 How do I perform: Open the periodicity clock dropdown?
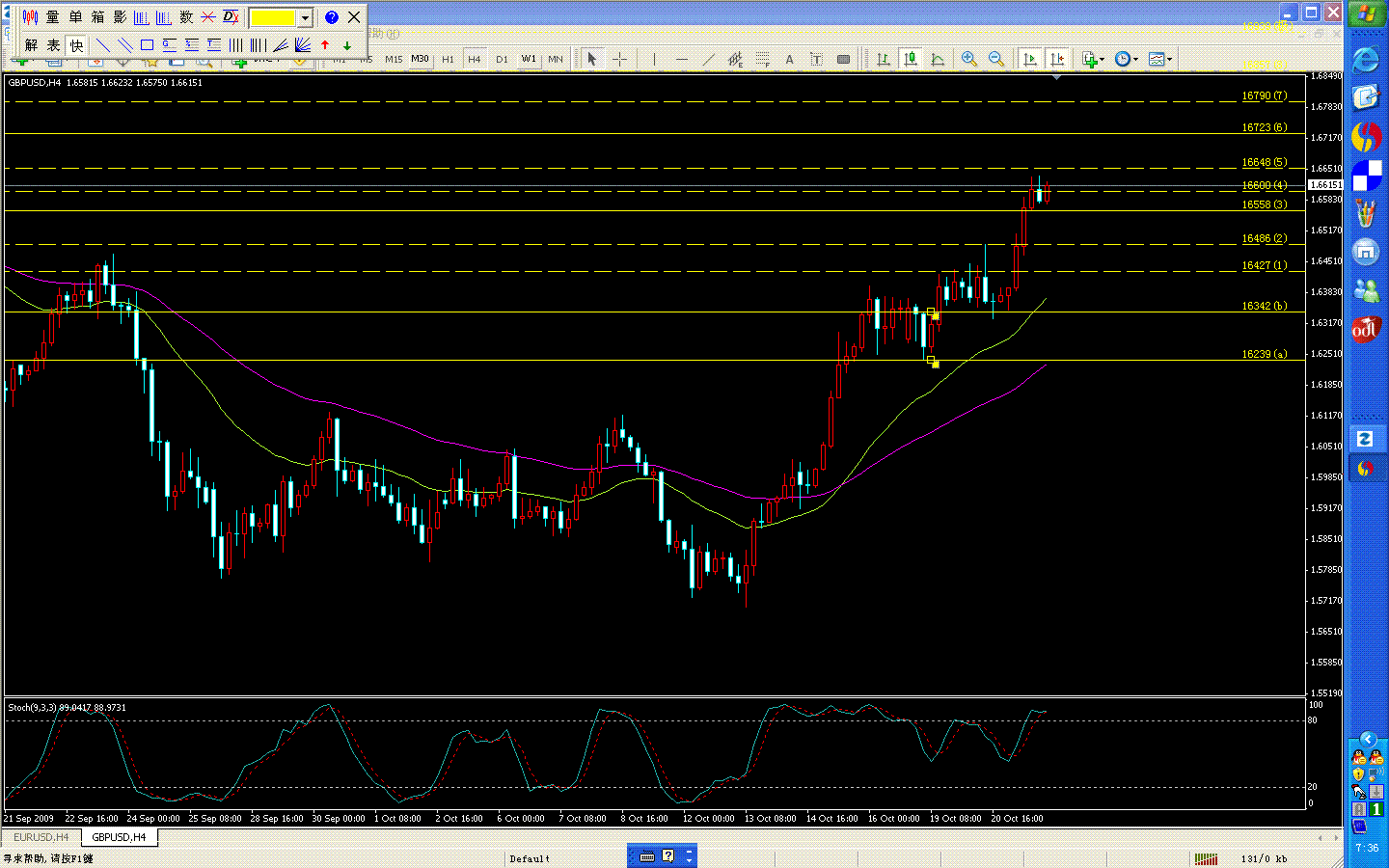coord(1126,59)
